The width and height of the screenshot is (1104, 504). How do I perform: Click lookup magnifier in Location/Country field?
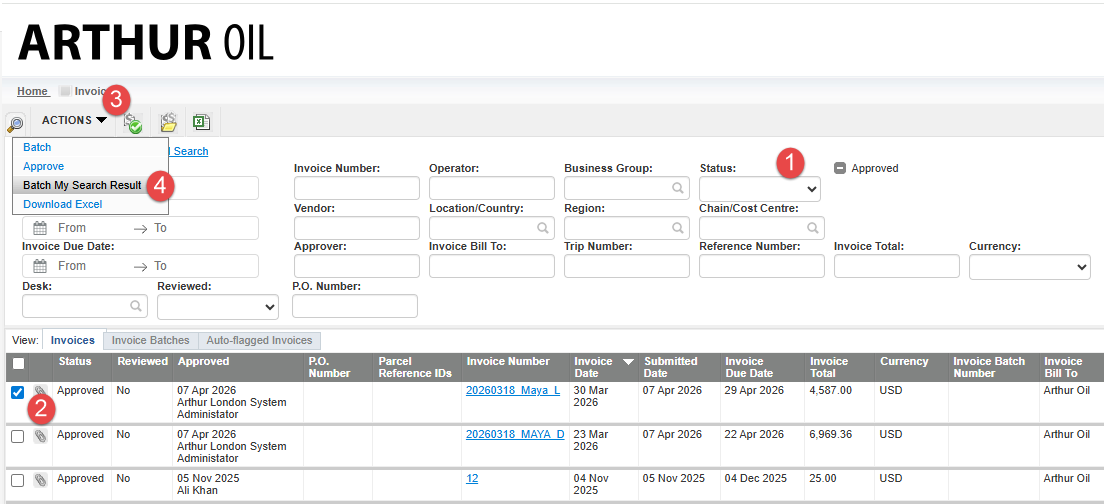tap(542, 228)
